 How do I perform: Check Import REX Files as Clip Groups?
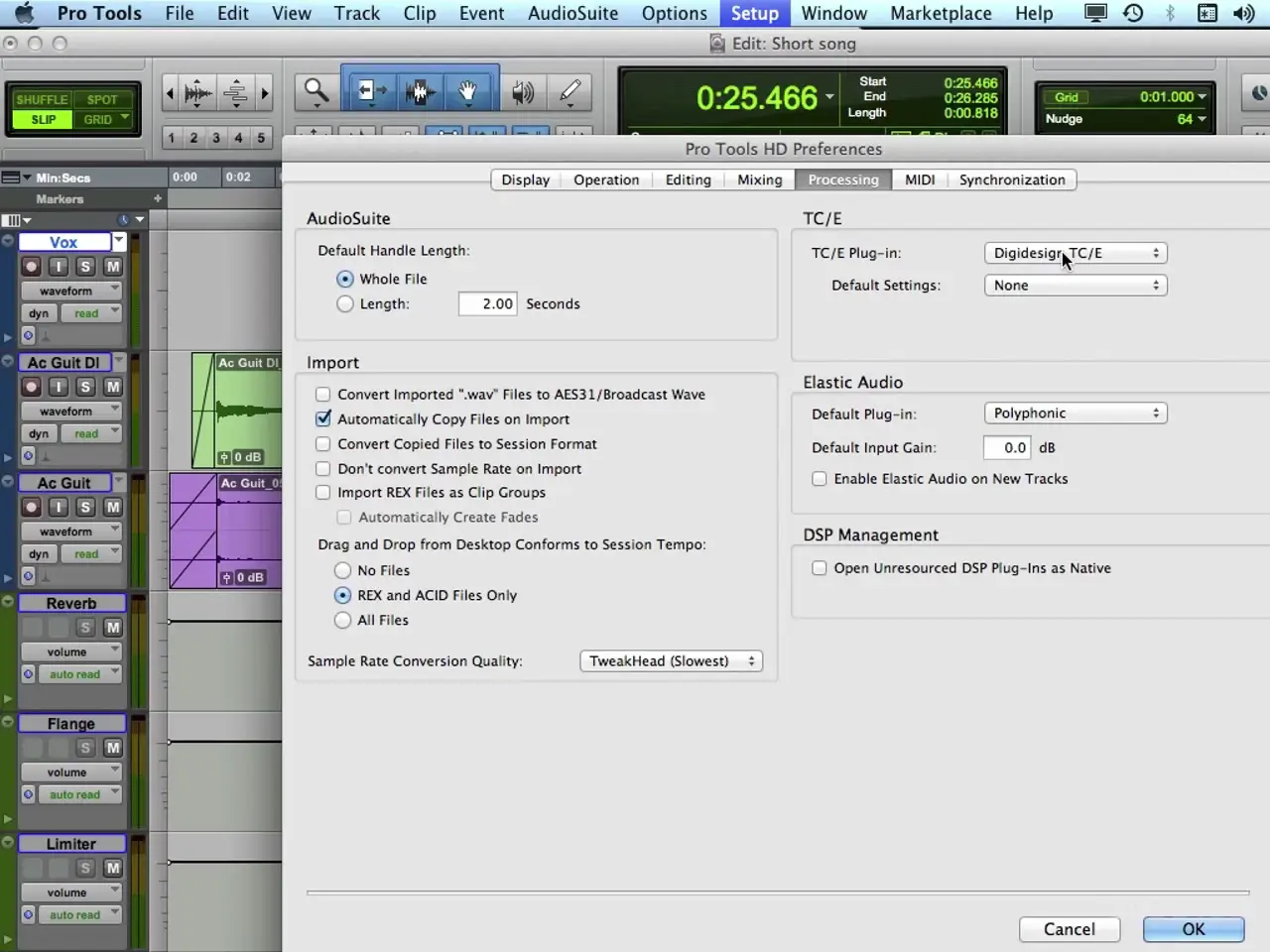(x=322, y=492)
